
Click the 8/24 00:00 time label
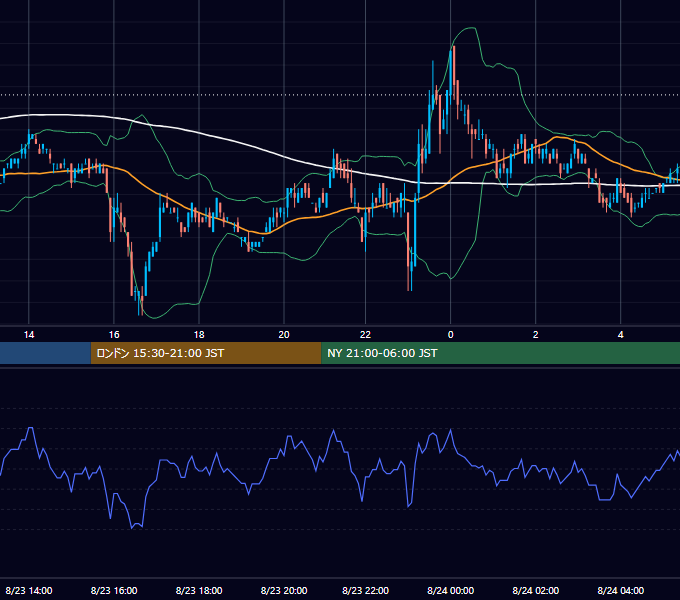pos(451,590)
